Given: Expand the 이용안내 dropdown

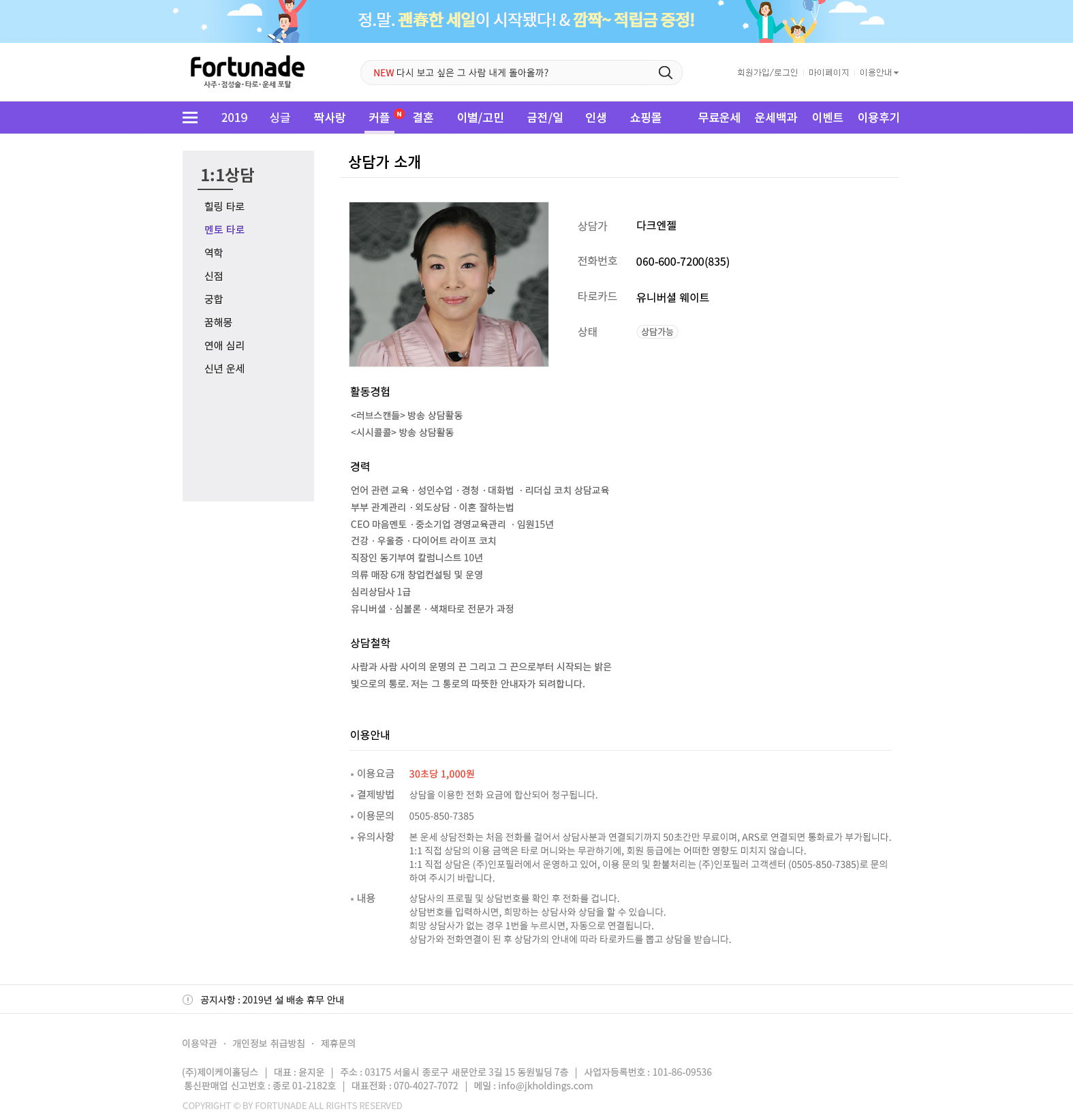Looking at the screenshot, I should point(879,73).
